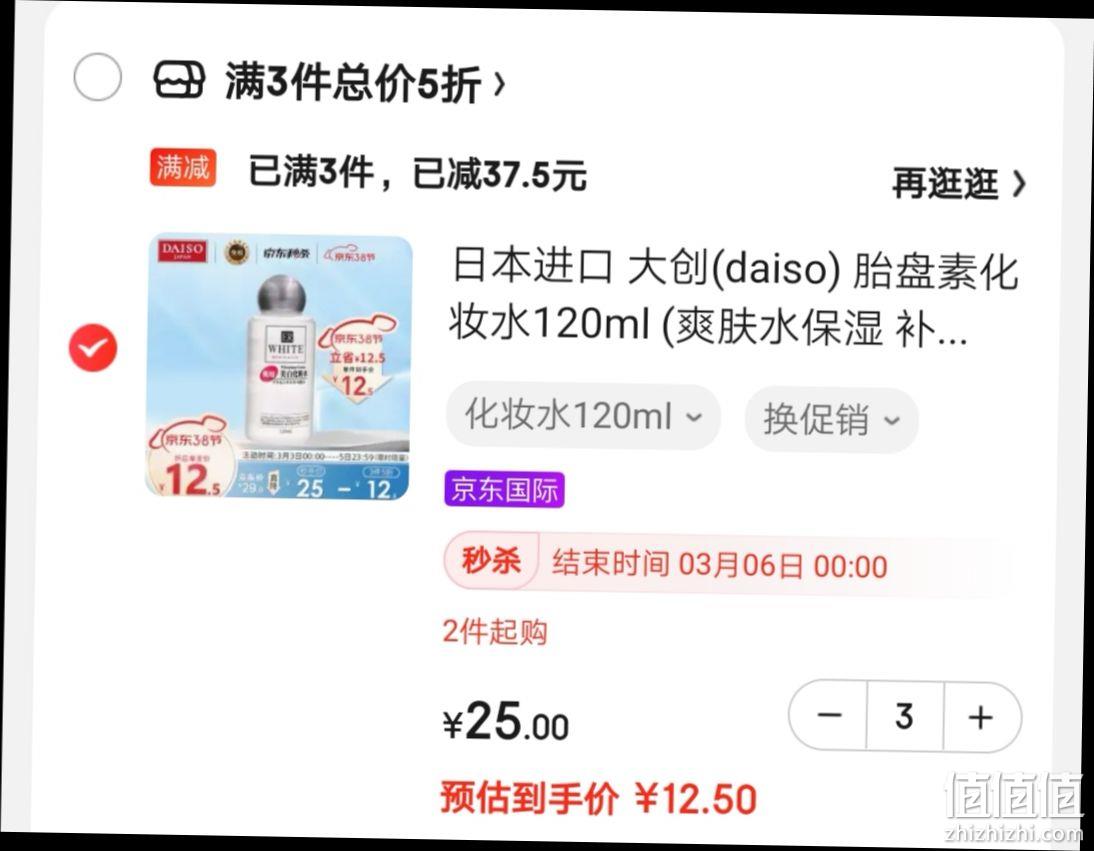Screen dimensions: 1094x851
Task: Click the 2件起购 minimum purchase note
Action: pyautogui.click(x=495, y=632)
